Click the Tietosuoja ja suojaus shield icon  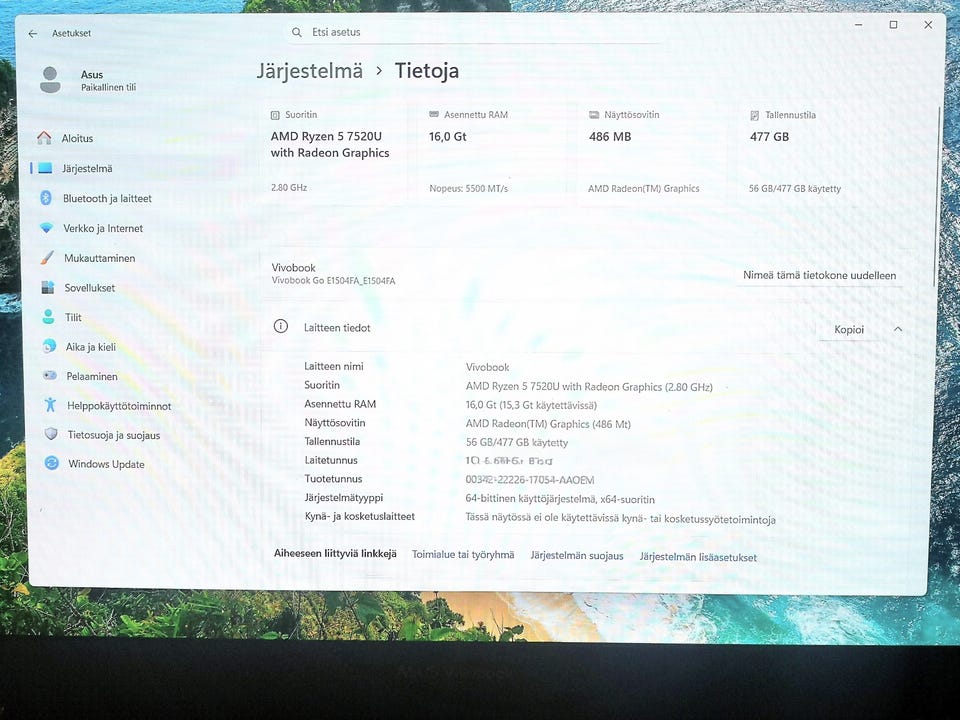pos(51,434)
